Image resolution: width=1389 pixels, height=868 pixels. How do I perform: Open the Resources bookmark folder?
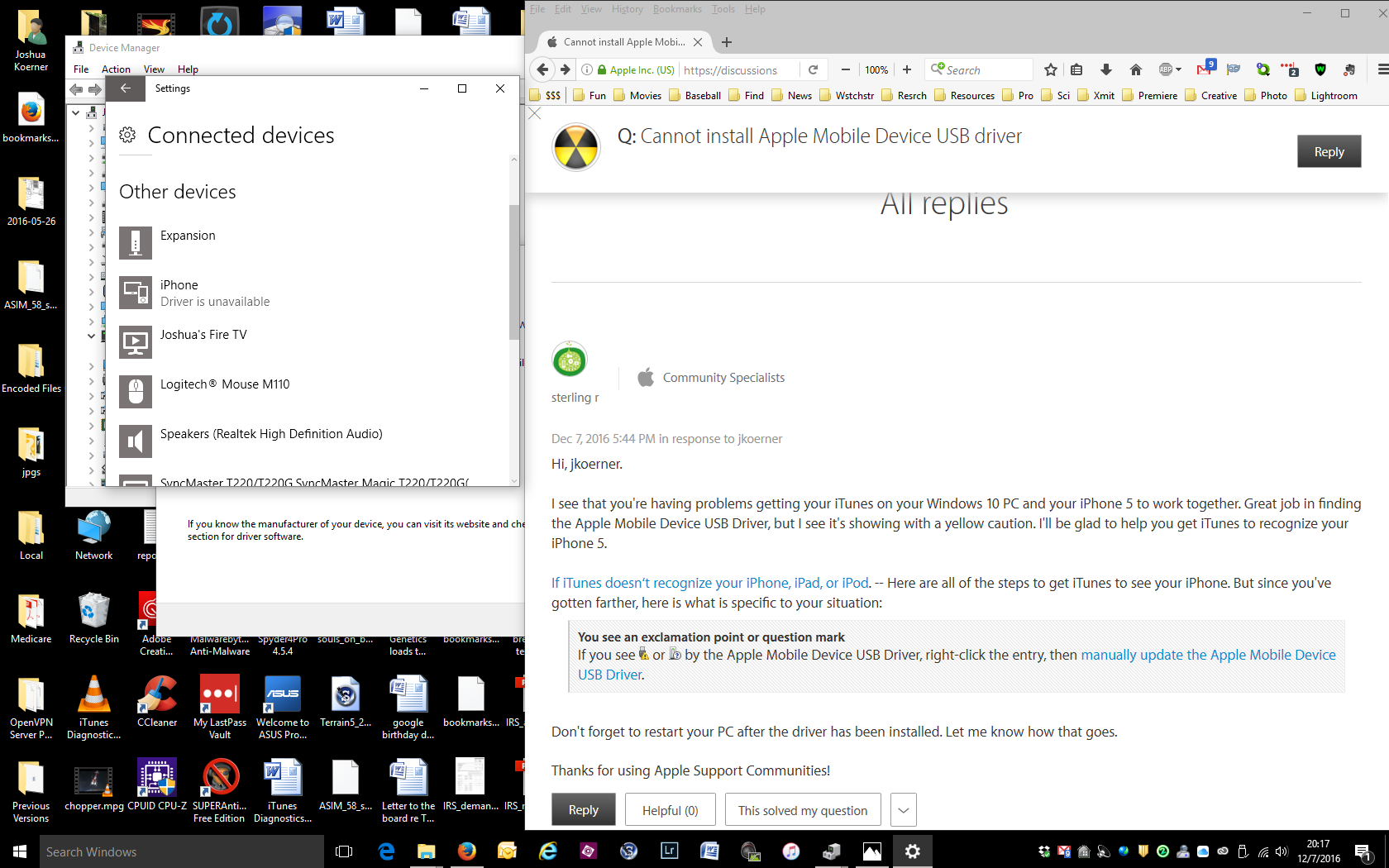coord(964,95)
